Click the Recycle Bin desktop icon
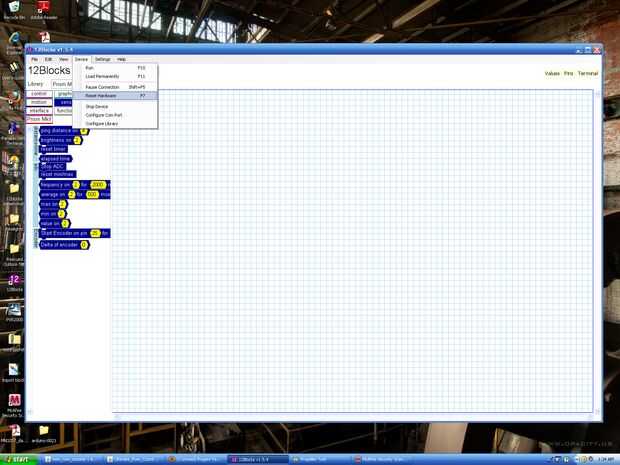The width and height of the screenshot is (620, 465). [14, 9]
